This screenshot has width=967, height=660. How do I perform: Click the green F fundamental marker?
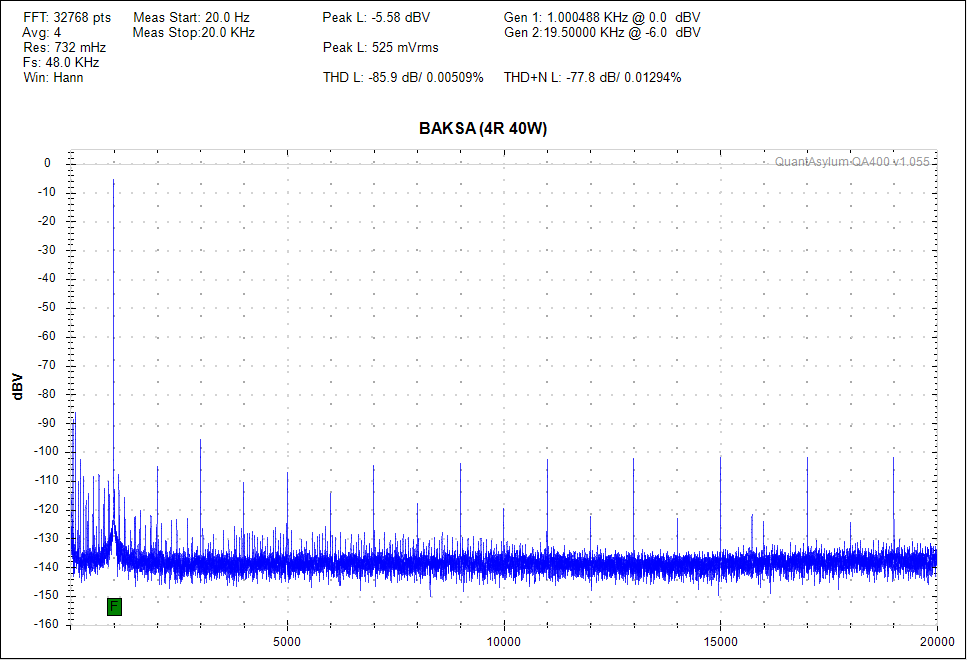tap(114, 607)
